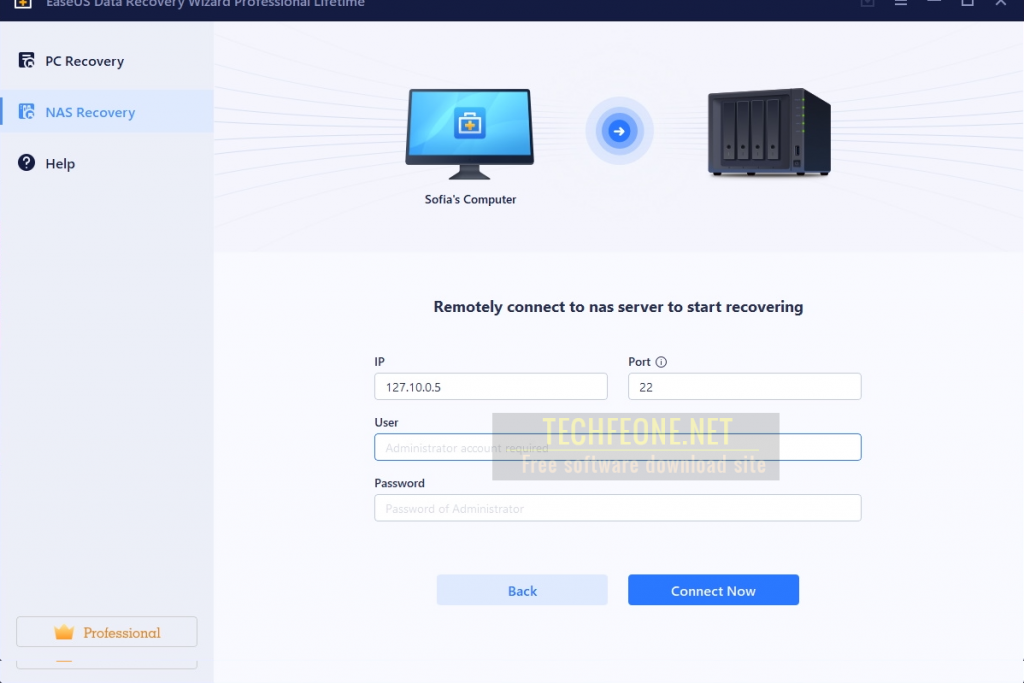Click the blue computer monitor icon
This screenshot has width=1024, height=683.
(470, 134)
